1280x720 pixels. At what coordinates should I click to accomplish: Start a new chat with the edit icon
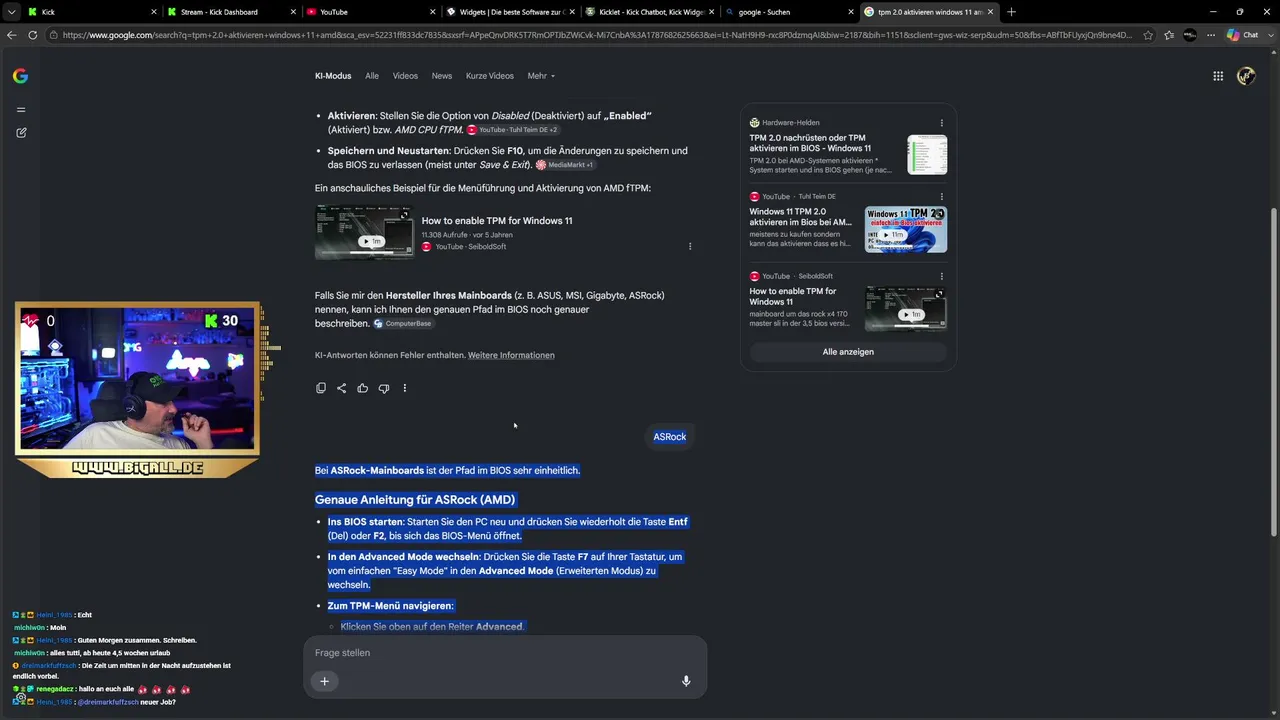coord(21,133)
